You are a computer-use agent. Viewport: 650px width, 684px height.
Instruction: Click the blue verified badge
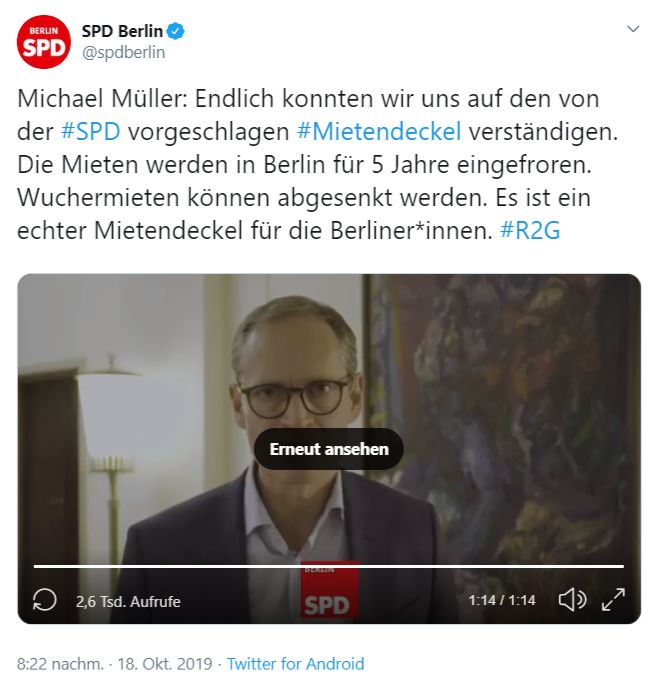[x=176, y=31]
